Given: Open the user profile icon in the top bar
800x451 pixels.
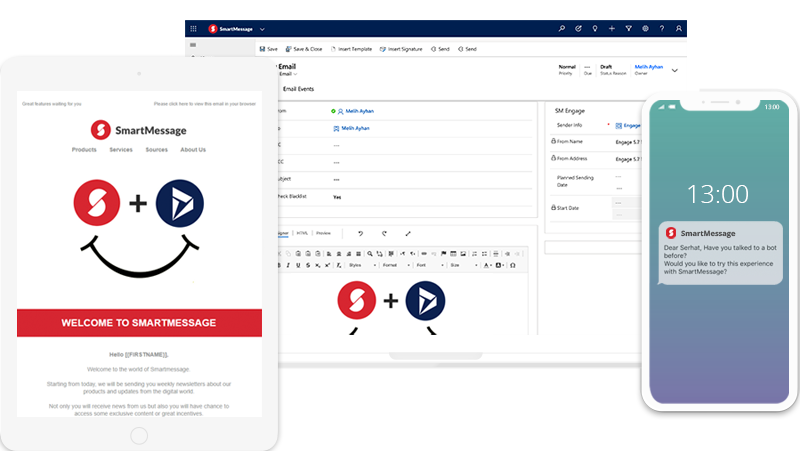Looking at the screenshot, I should (x=679, y=29).
